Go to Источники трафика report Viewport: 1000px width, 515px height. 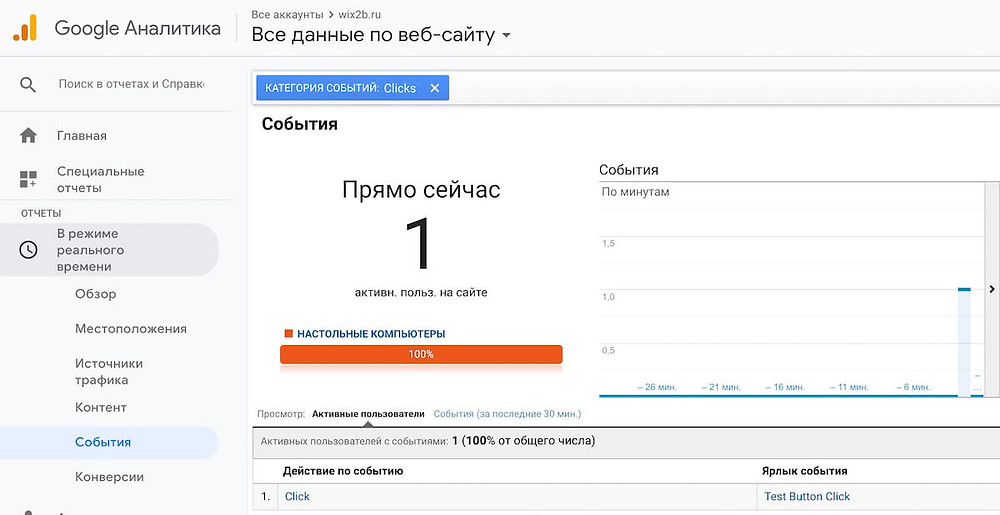(x=109, y=371)
